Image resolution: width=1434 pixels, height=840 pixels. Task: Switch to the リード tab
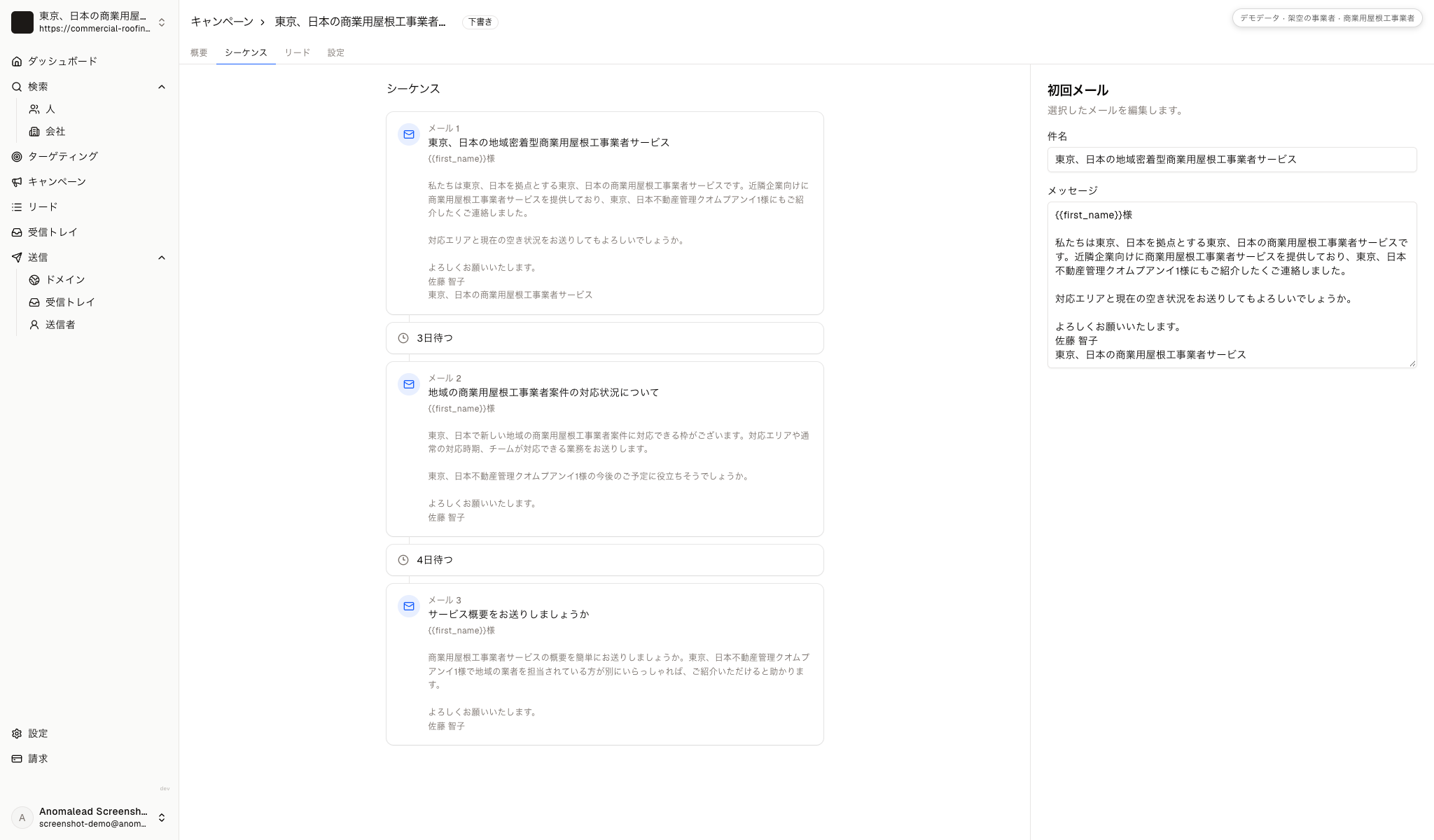pyautogui.click(x=297, y=52)
